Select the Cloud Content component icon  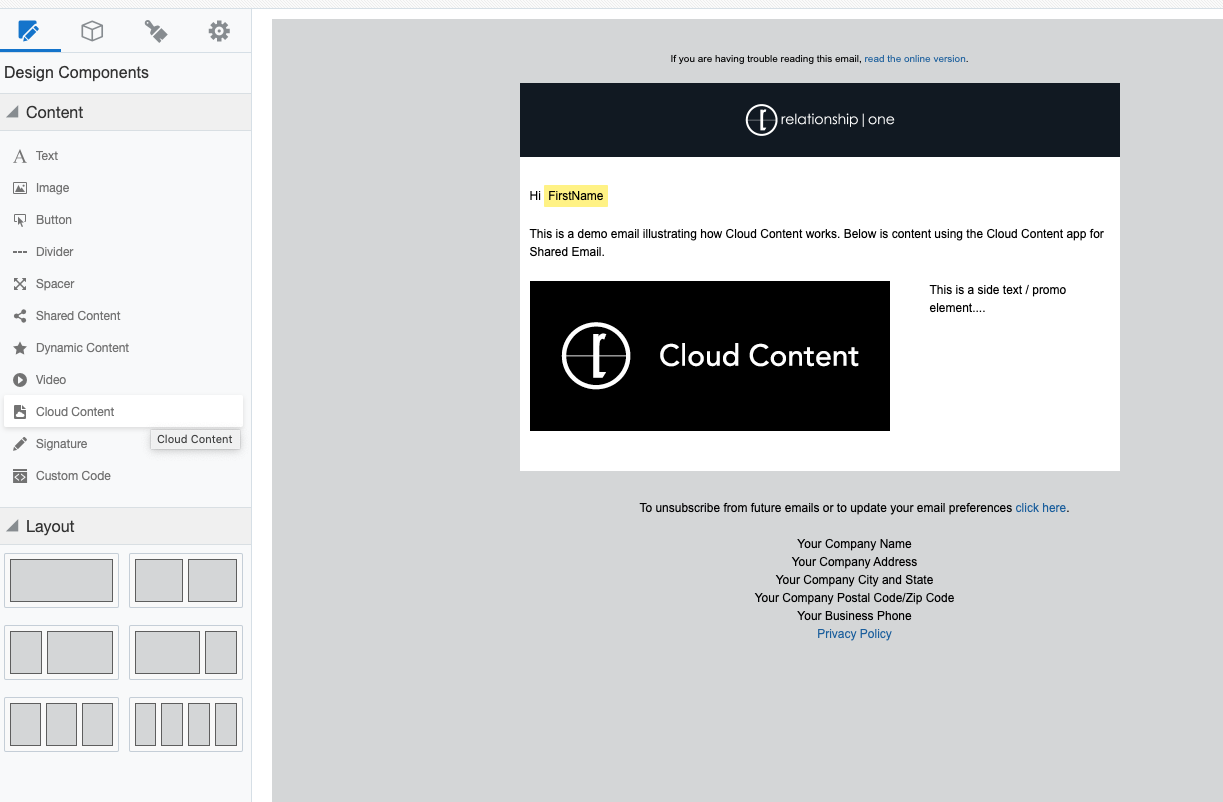[20, 412]
